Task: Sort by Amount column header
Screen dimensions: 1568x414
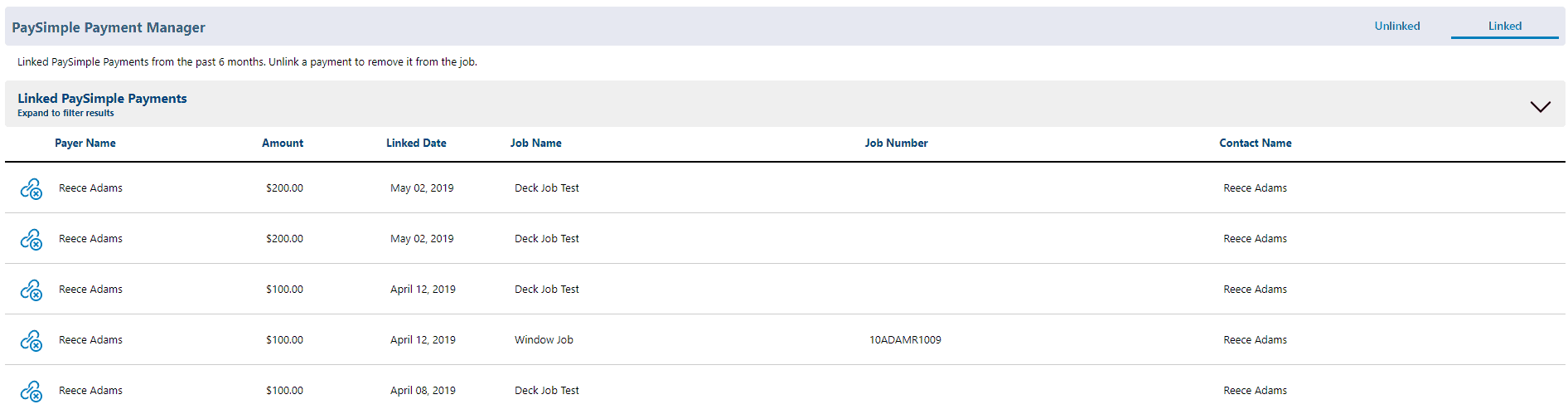Action: [283, 143]
